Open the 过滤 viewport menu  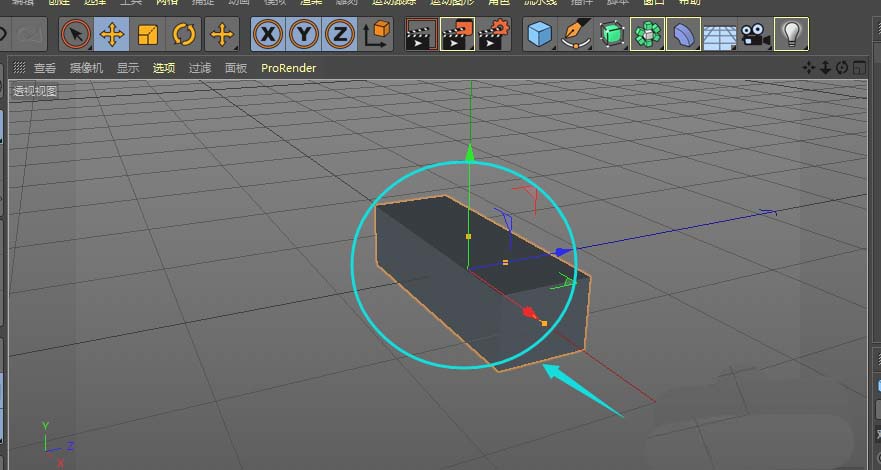[x=199, y=68]
